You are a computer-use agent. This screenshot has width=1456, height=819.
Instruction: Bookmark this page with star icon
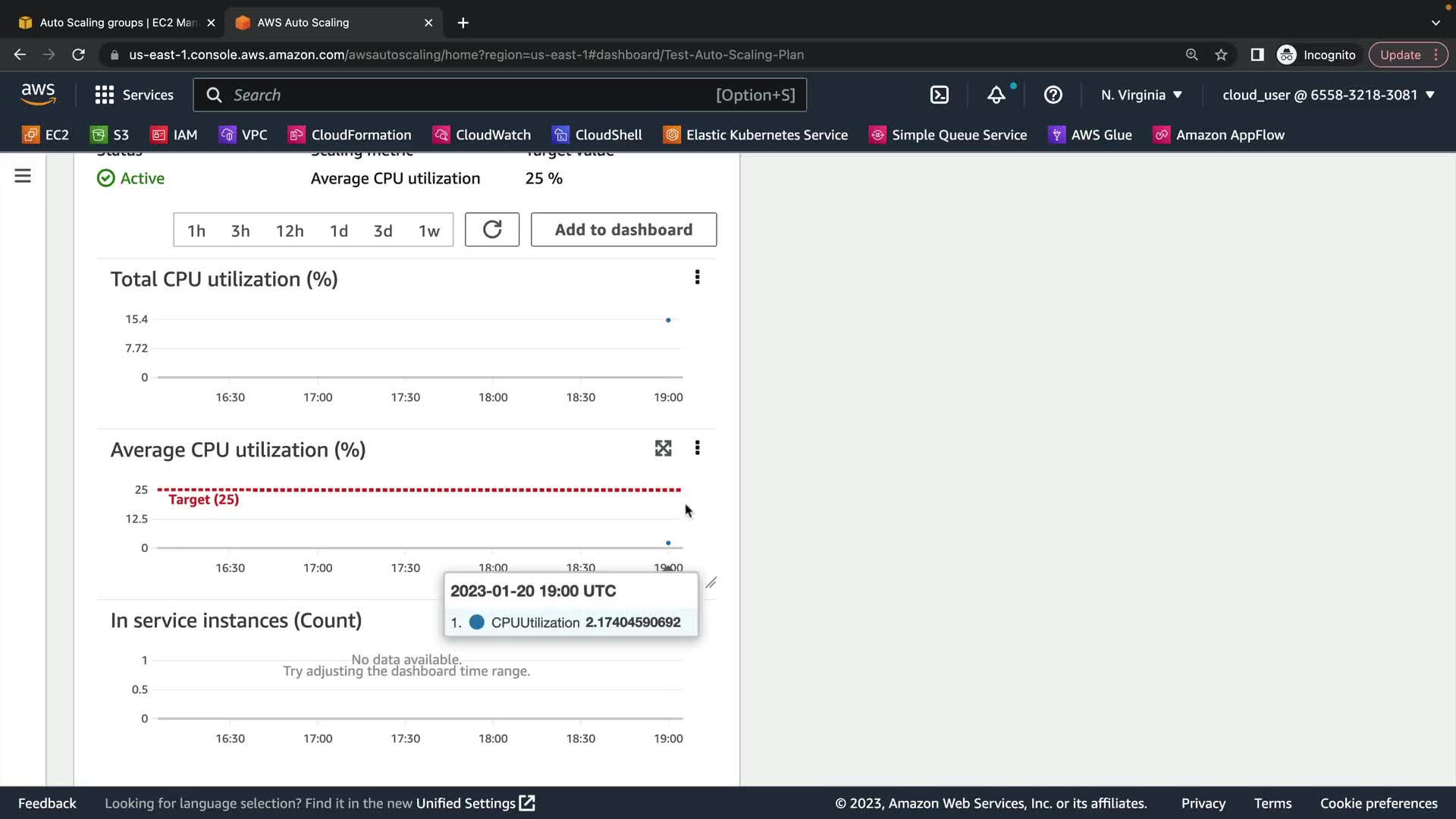coord(1221,55)
